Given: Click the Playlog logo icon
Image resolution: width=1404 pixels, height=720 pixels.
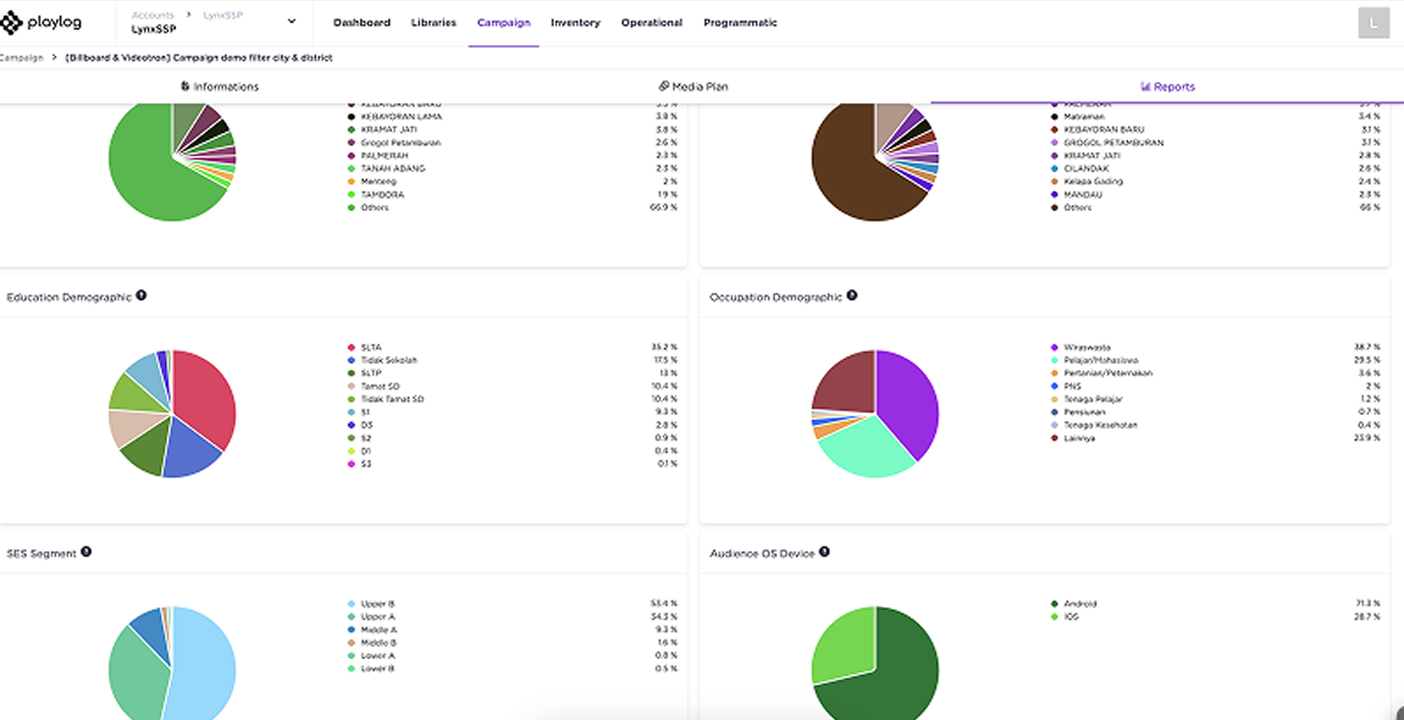Looking at the screenshot, I should 12,22.
